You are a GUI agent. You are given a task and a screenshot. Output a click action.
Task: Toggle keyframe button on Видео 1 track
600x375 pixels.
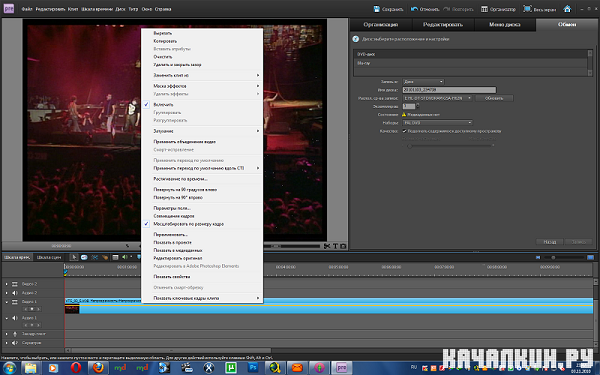(x=32, y=309)
